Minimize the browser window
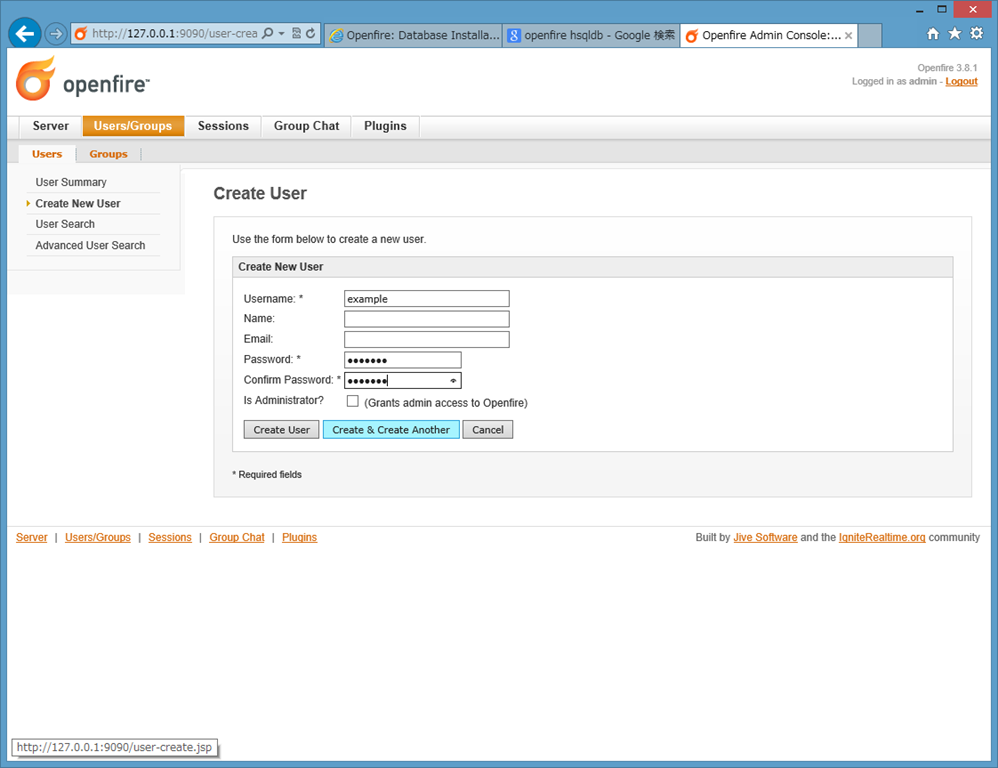The image size is (998, 768). pos(919,10)
